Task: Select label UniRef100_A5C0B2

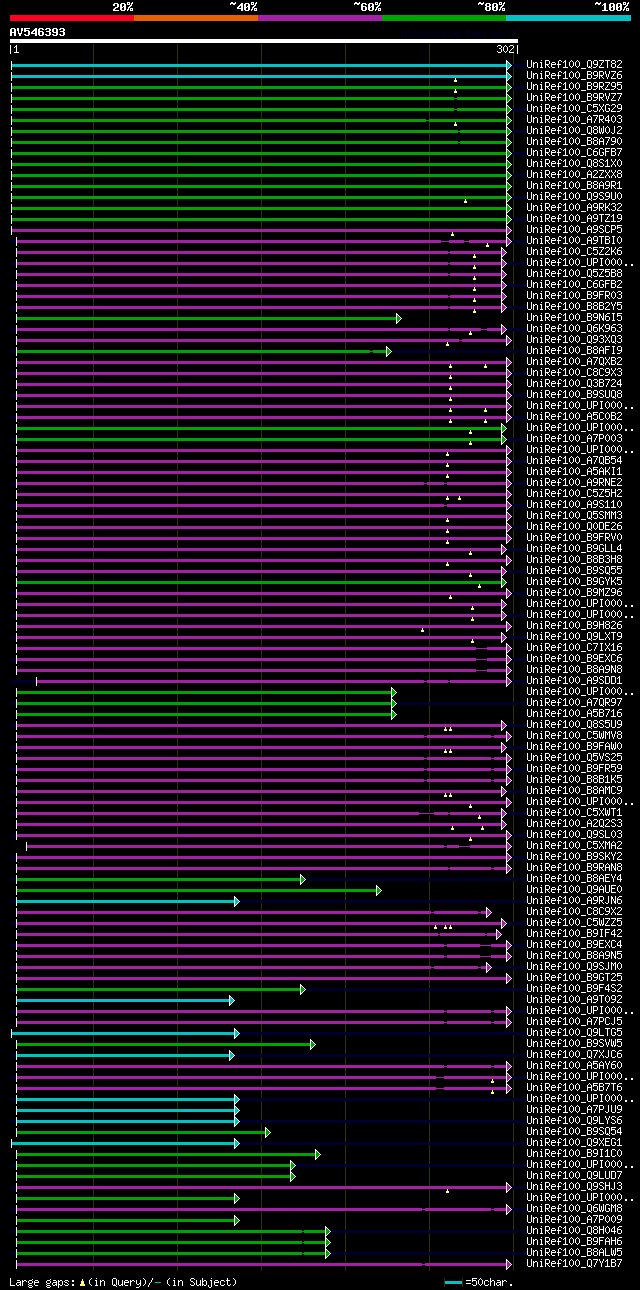Action: 574,416
